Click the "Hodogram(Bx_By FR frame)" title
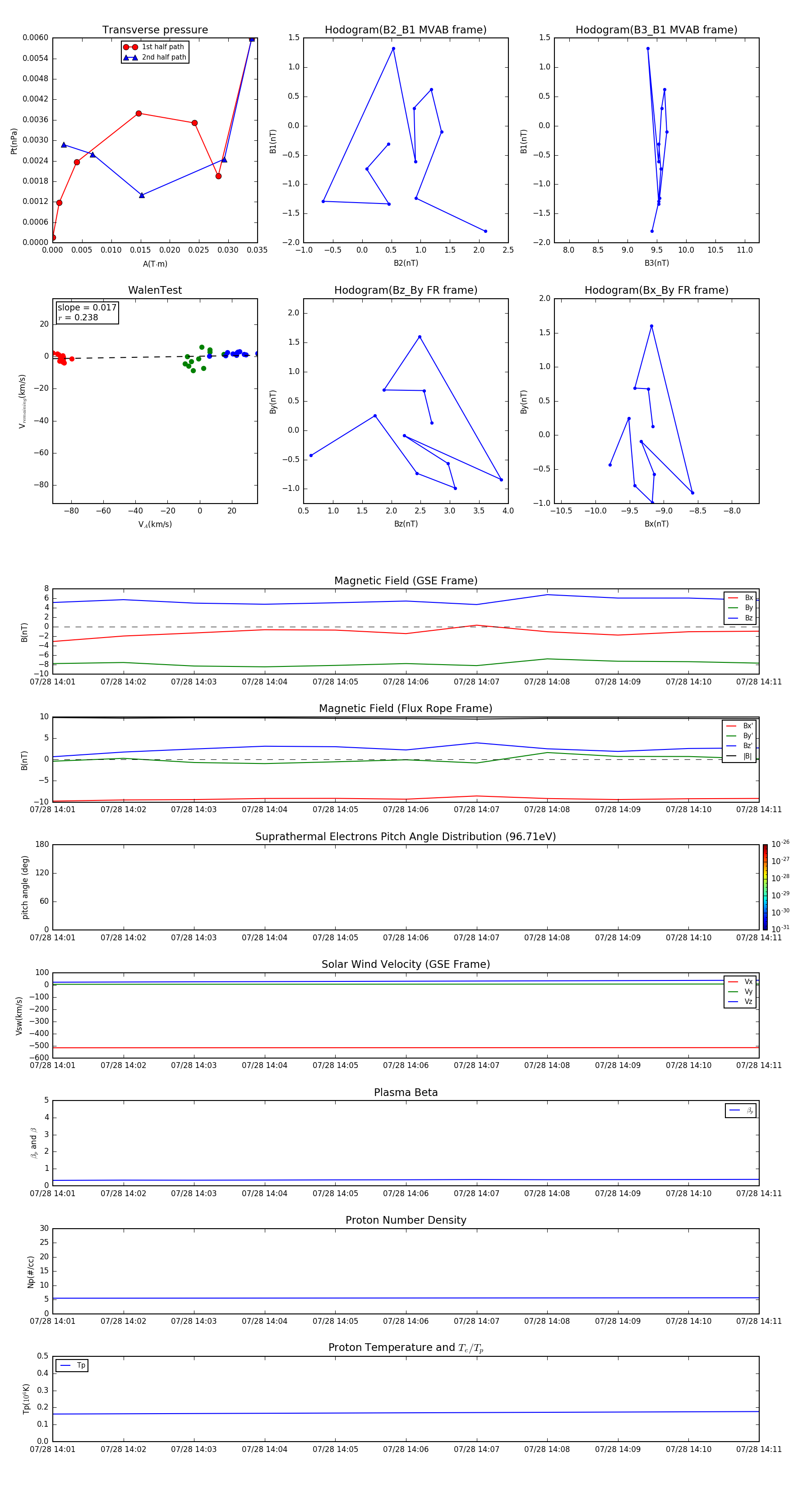 pos(656,290)
